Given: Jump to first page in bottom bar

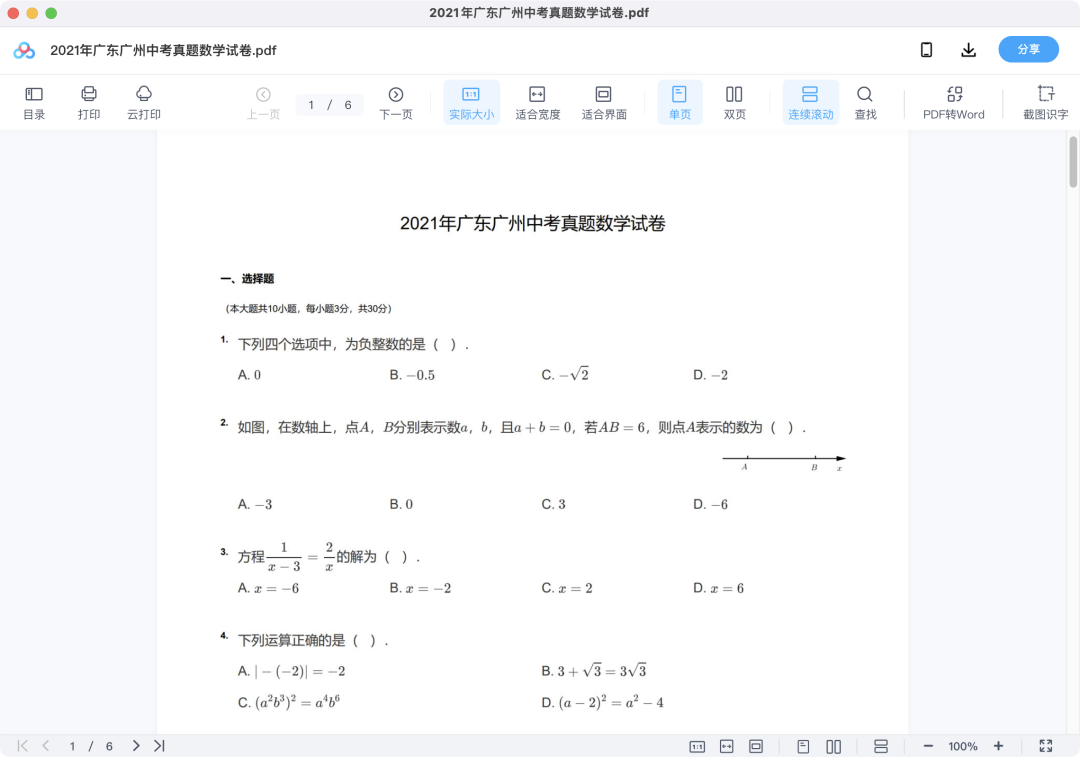Looking at the screenshot, I should tap(23, 746).
